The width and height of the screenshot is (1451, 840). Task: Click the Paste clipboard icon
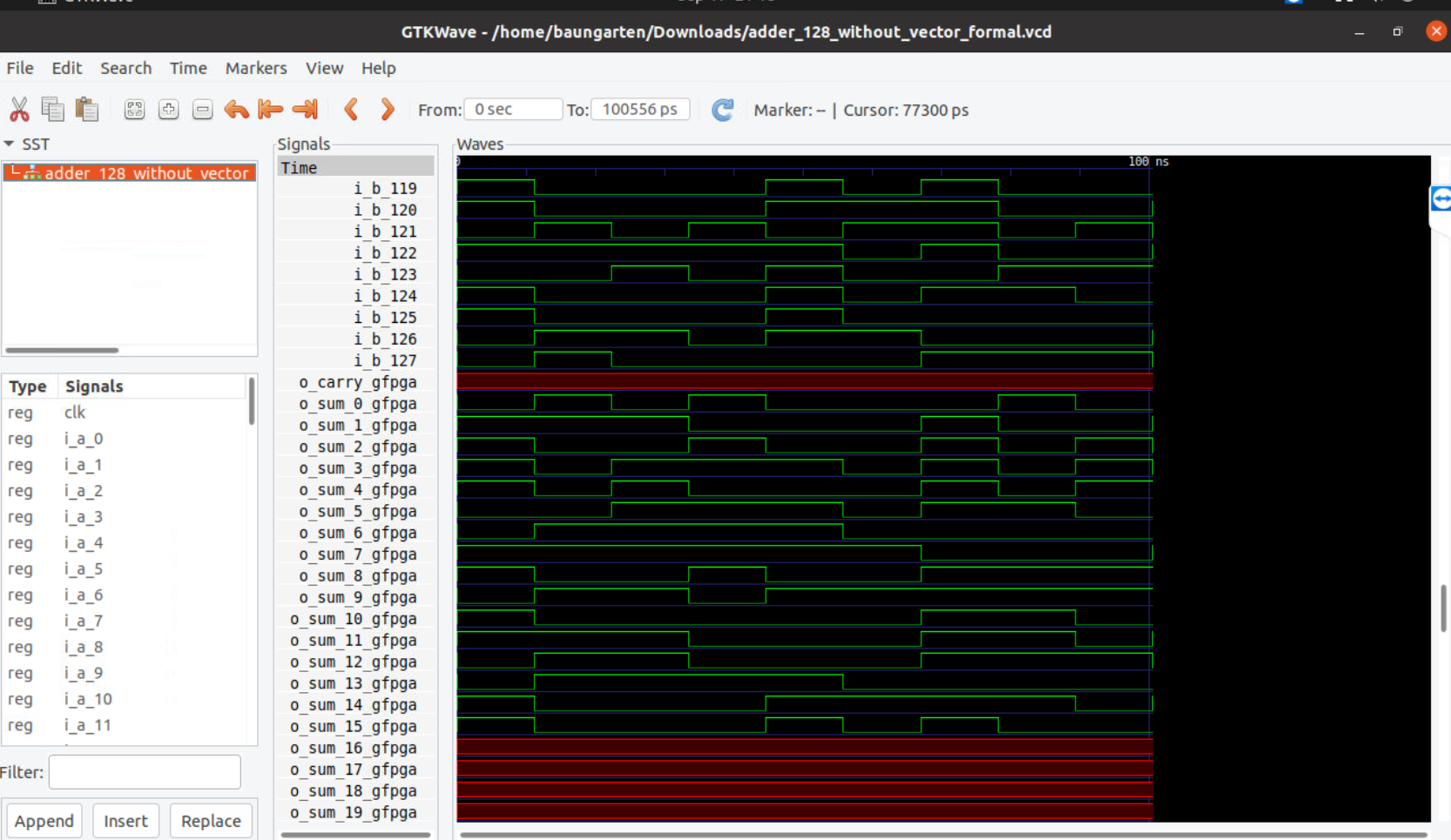tap(87, 110)
